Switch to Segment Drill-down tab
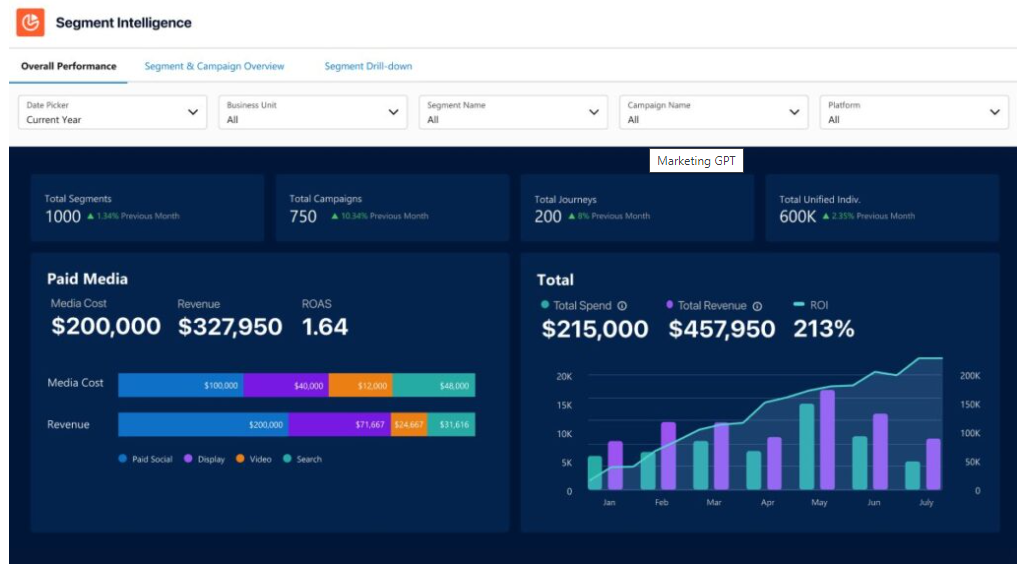This screenshot has width=1023, height=572. pos(368,66)
